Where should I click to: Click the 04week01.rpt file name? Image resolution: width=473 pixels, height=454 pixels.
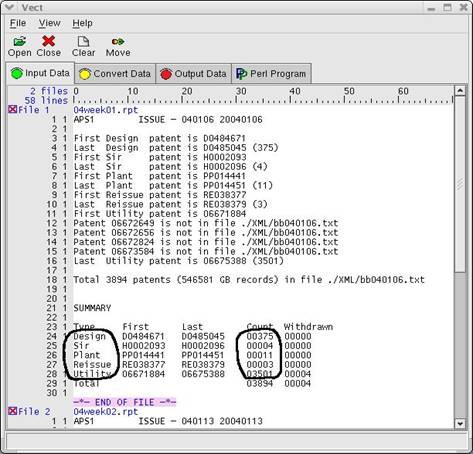[x=106, y=110]
